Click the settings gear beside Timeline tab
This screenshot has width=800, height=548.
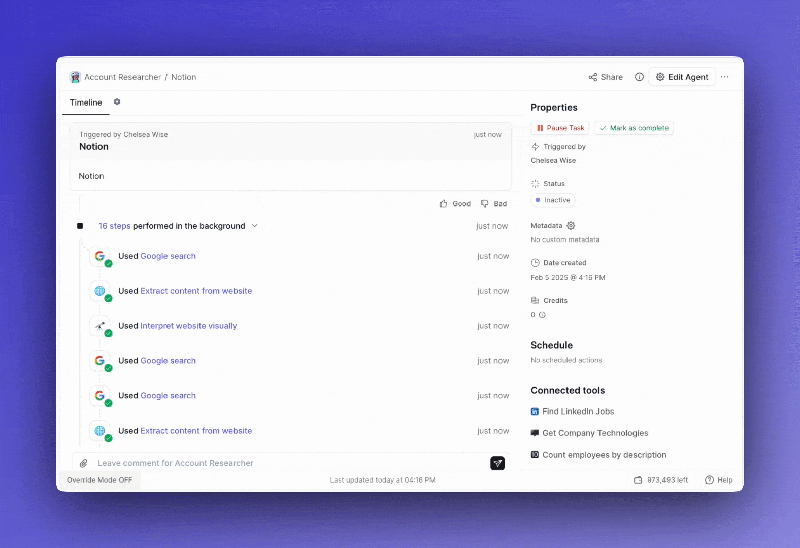click(x=117, y=102)
